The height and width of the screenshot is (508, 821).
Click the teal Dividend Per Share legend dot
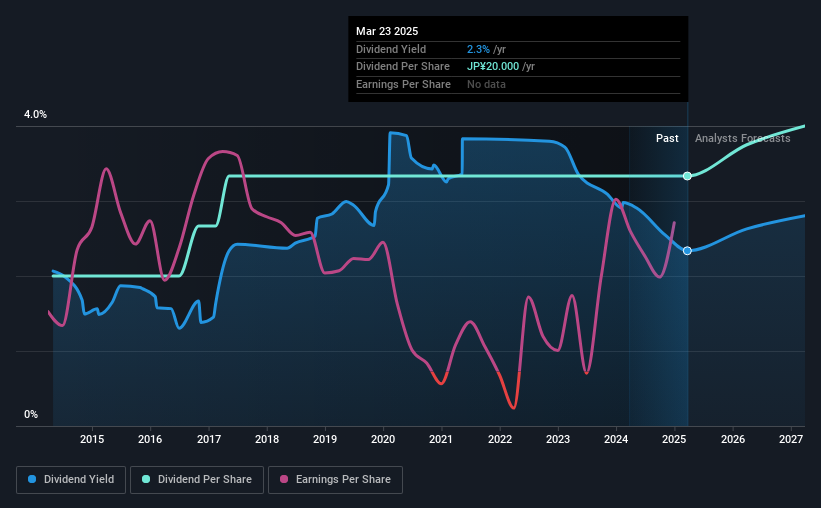pyautogui.click(x=146, y=479)
